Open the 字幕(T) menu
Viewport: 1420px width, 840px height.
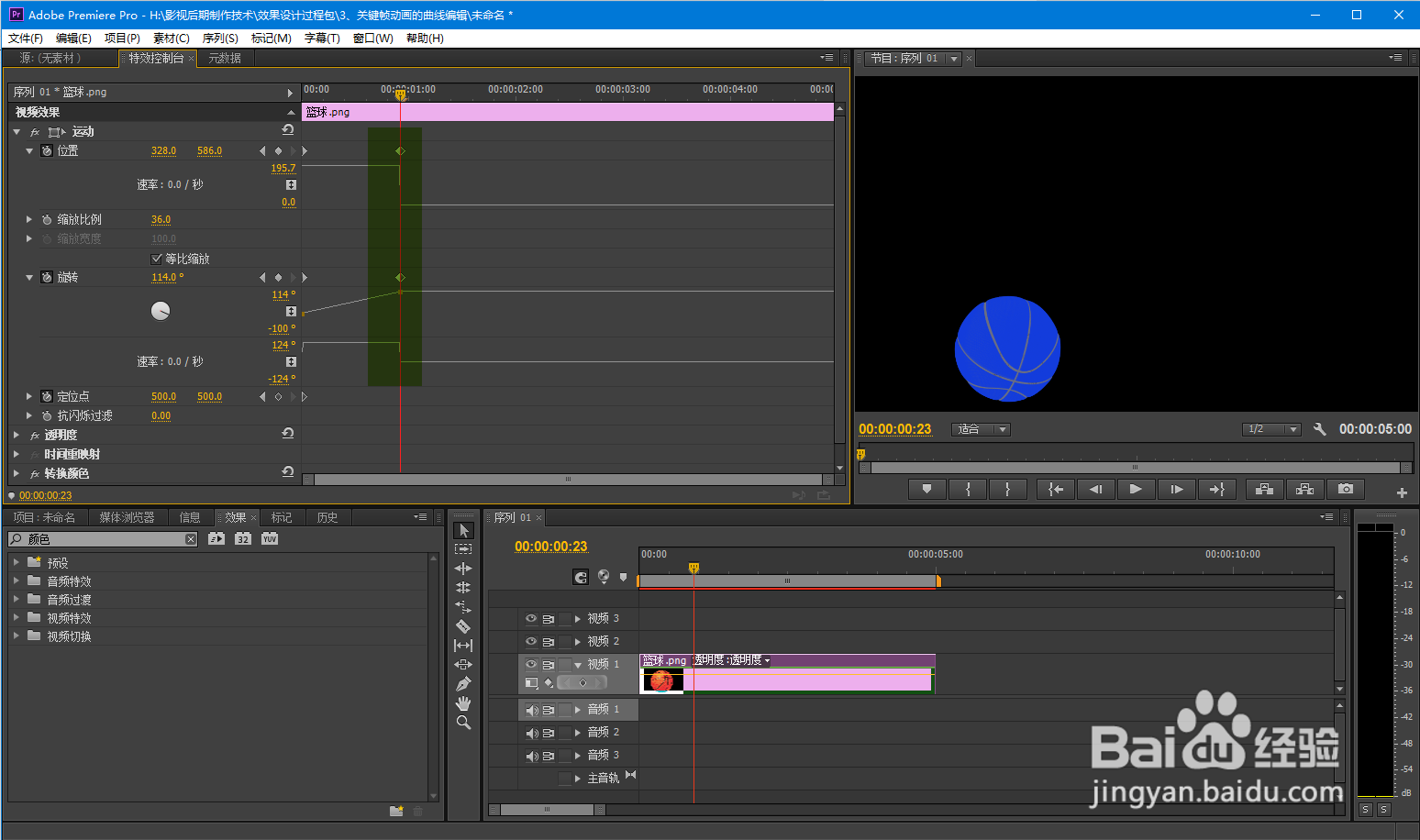(322, 38)
